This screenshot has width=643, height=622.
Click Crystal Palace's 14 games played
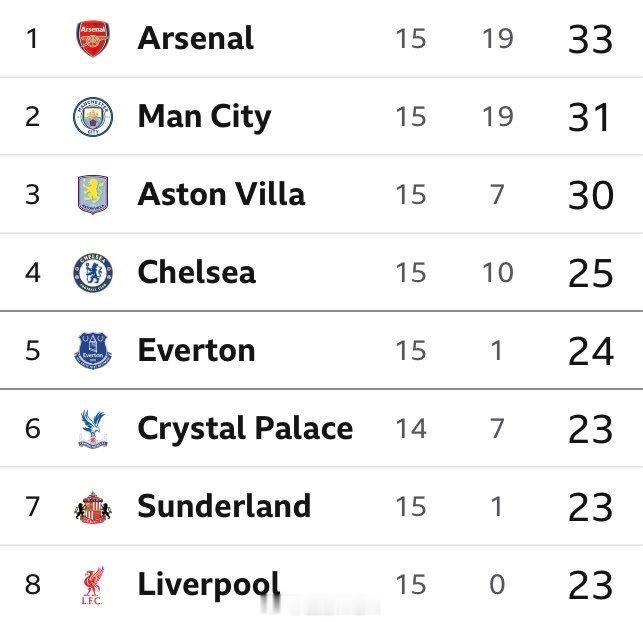coord(410,429)
